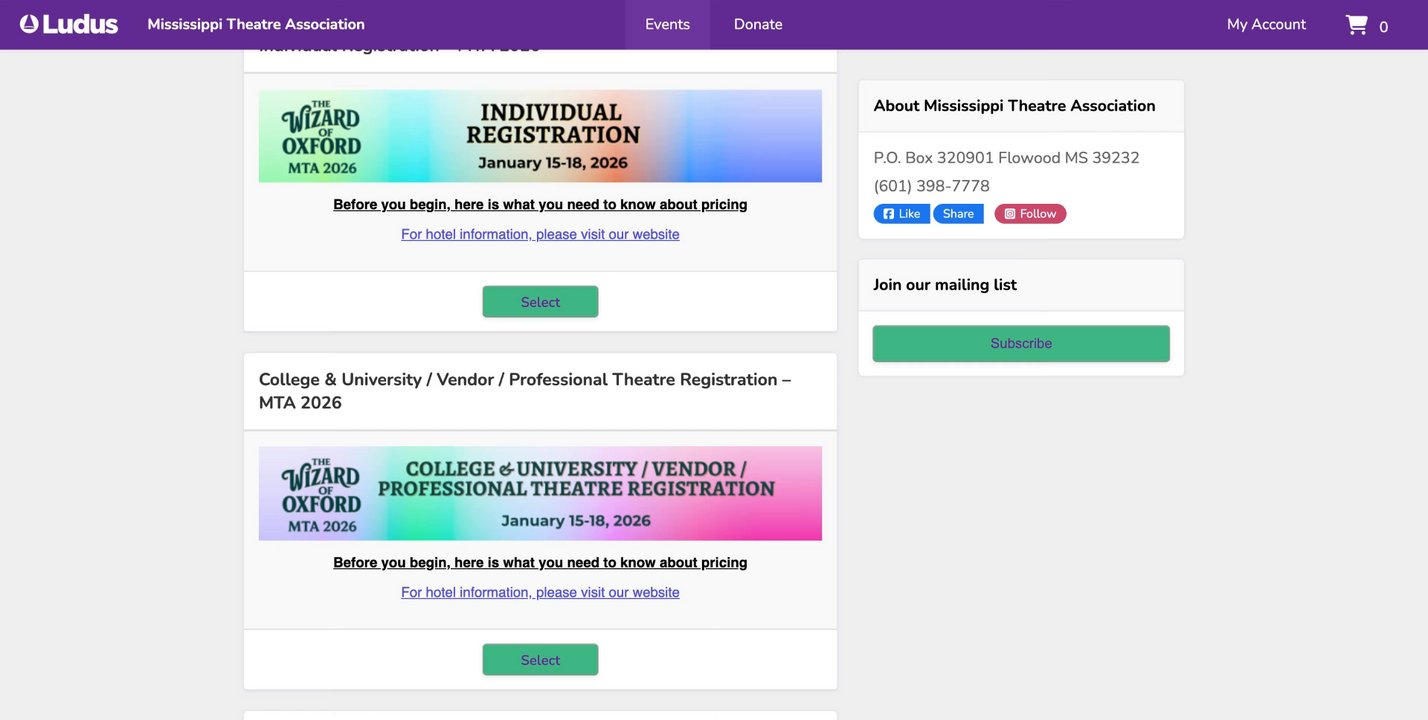Image resolution: width=1428 pixels, height=720 pixels.
Task: Click the Instagram Follow button
Action: point(1030,214)
